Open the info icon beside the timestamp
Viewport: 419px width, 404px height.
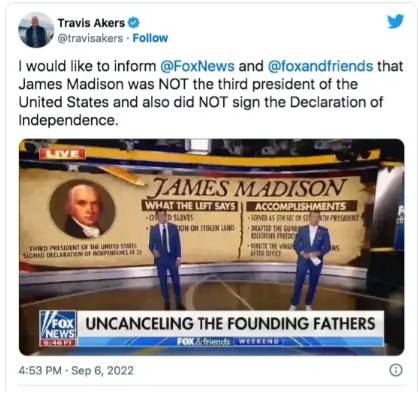click(396, 370)
